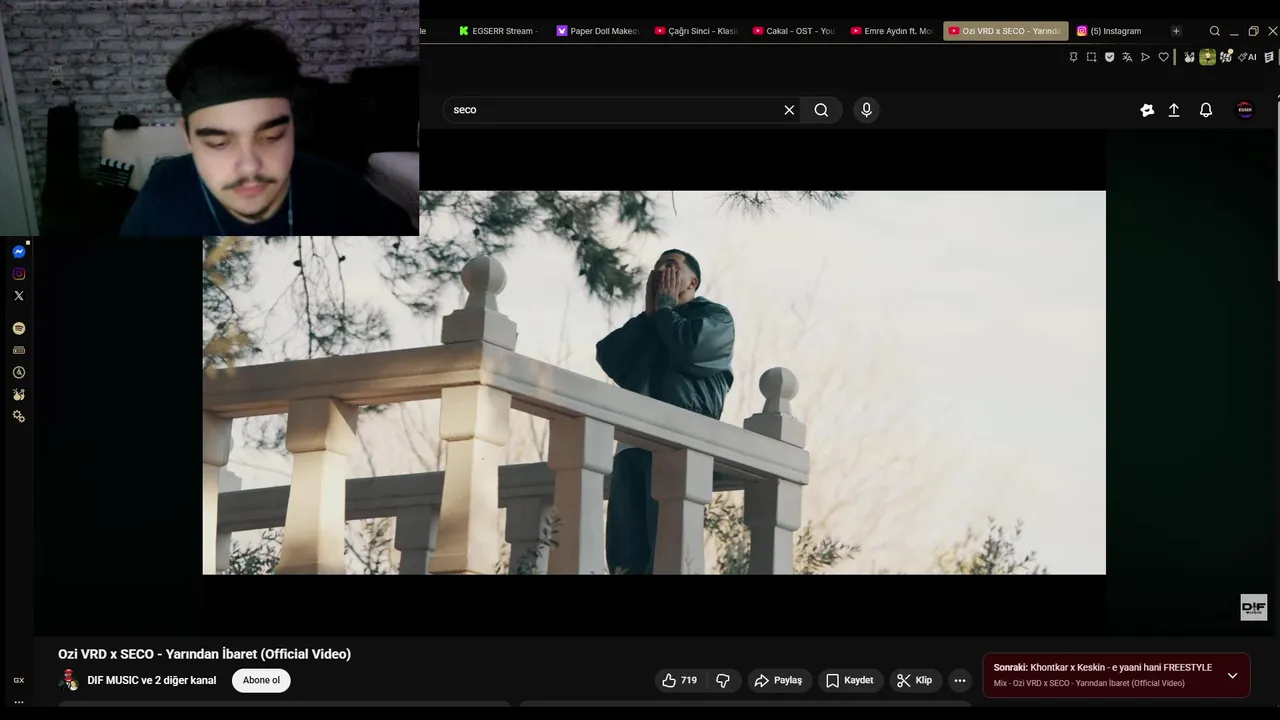Screen dimensions: 1280x720
Task: Like the video (719 likes)
Action: (x=679, y=680)
